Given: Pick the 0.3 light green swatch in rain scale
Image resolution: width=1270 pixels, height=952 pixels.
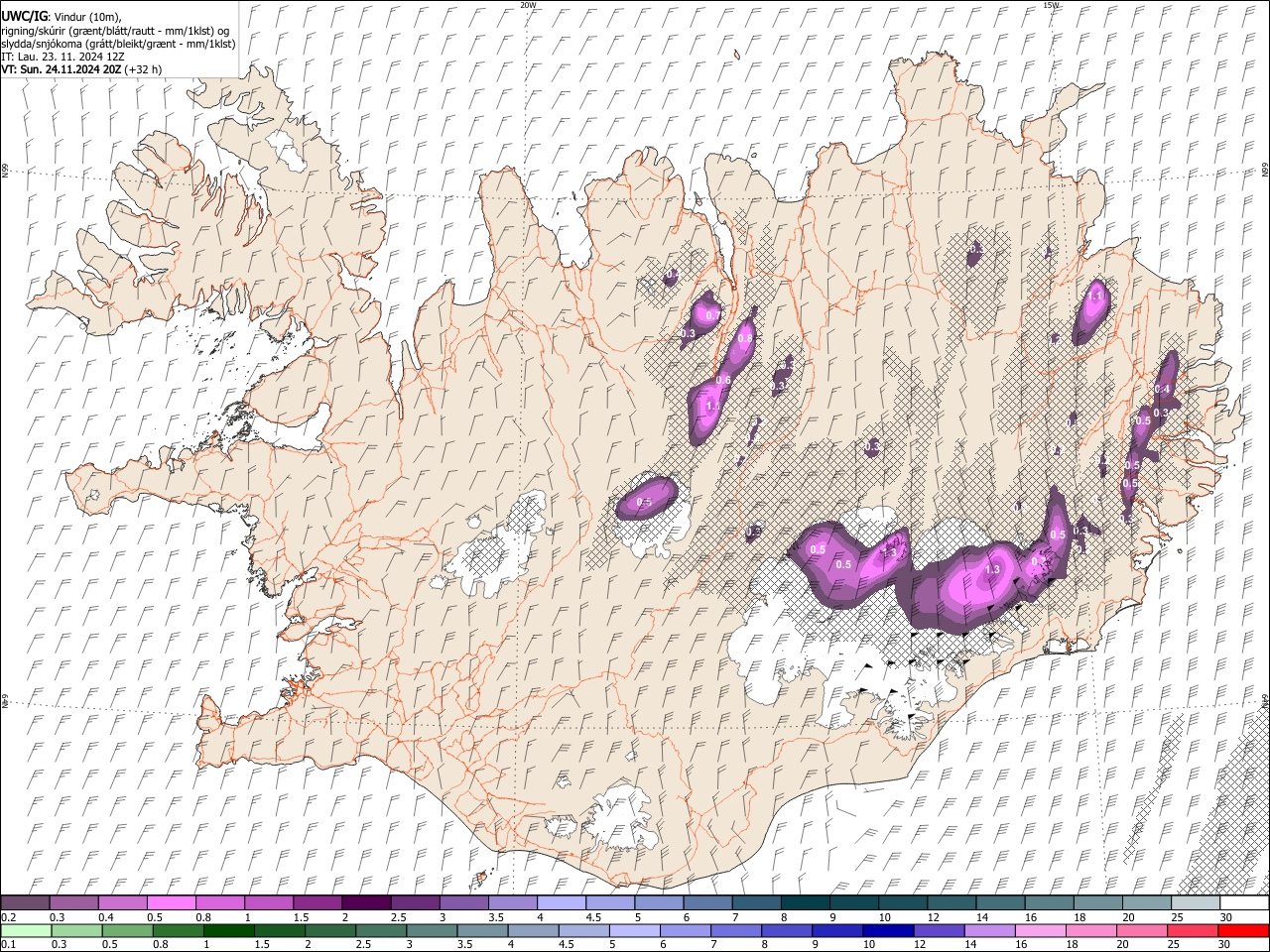Looking at the screenshot, I should click(75, 930).
